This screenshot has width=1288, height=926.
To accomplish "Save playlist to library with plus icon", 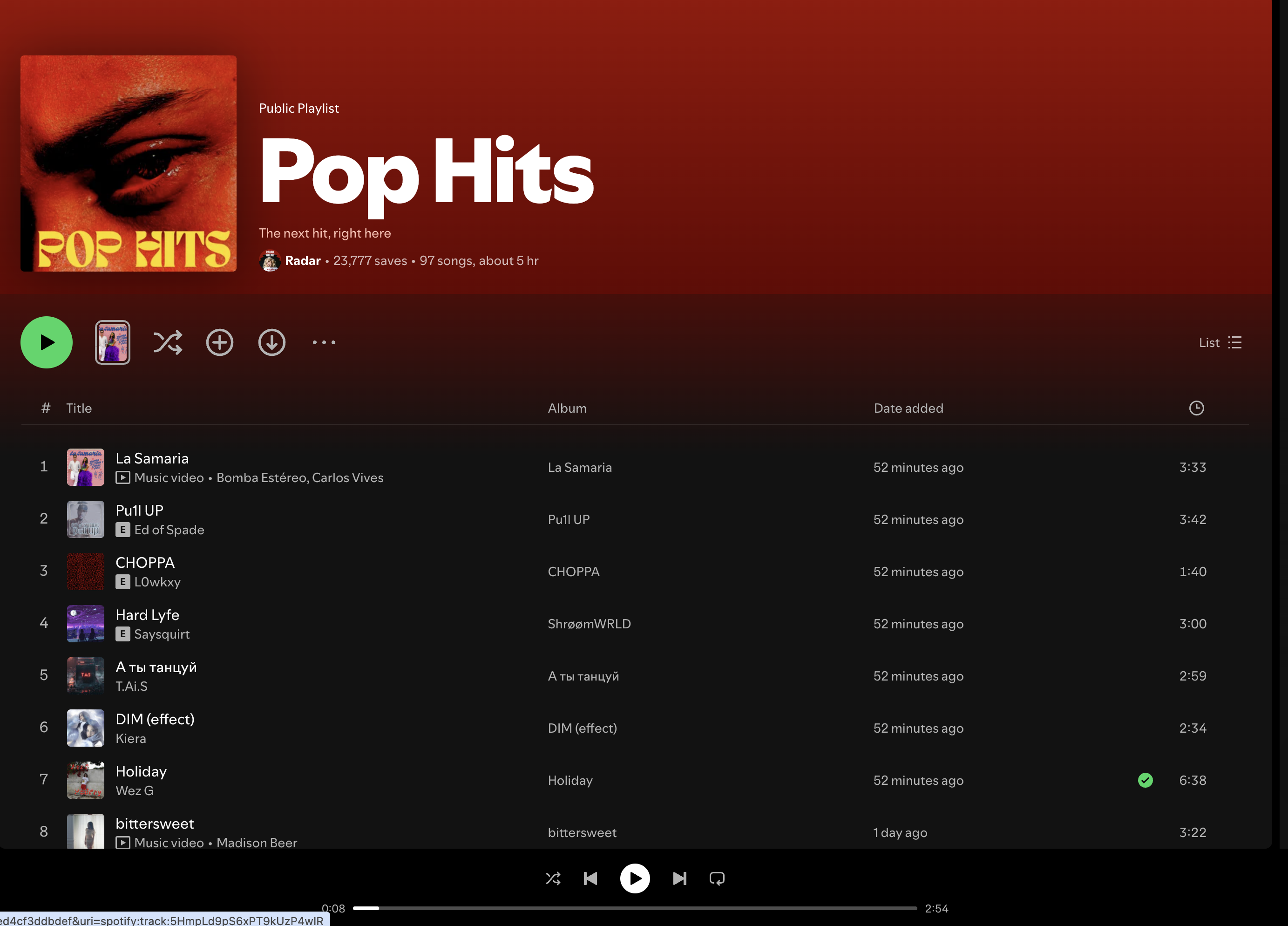I will [220, 342].
